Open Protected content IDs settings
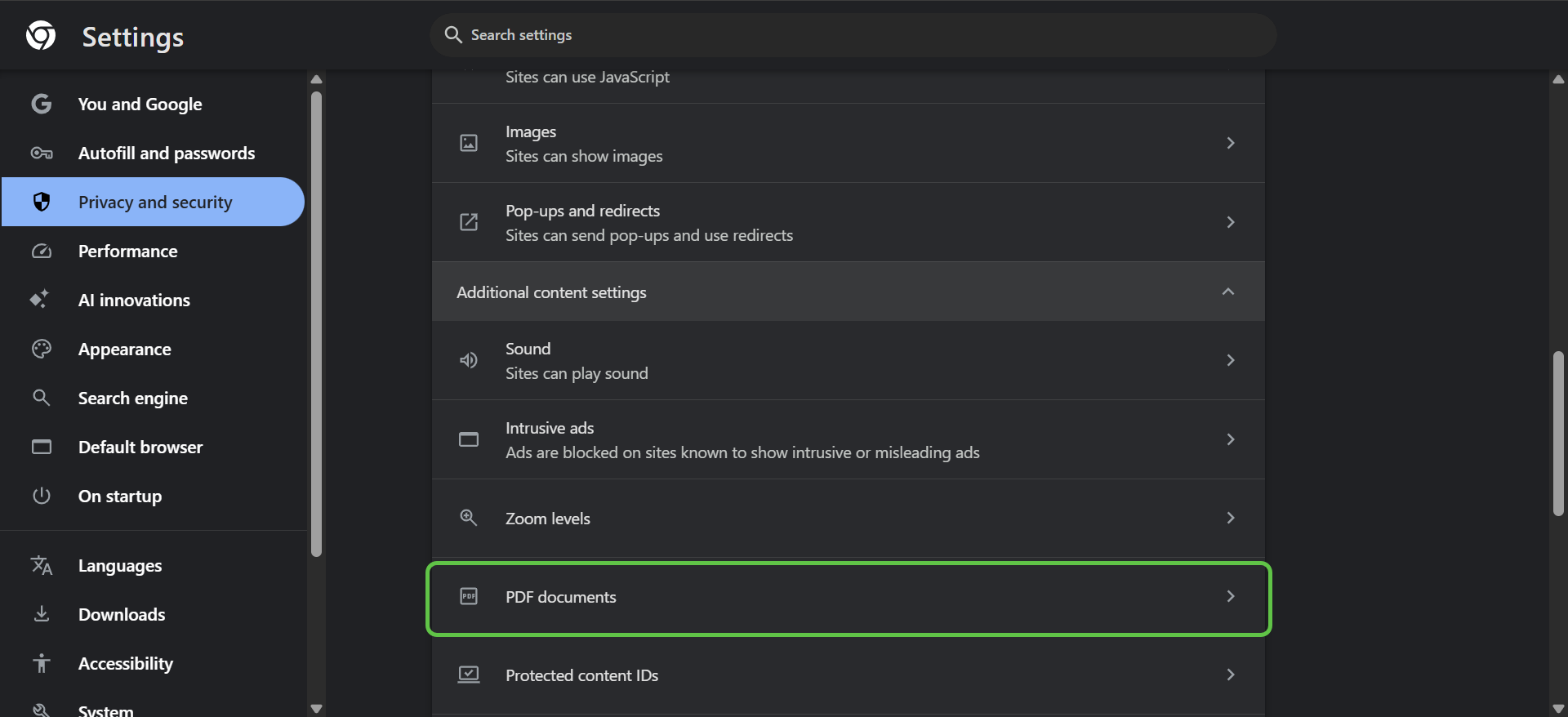This screenshot has width=1568, height=717. coord(849,675)
